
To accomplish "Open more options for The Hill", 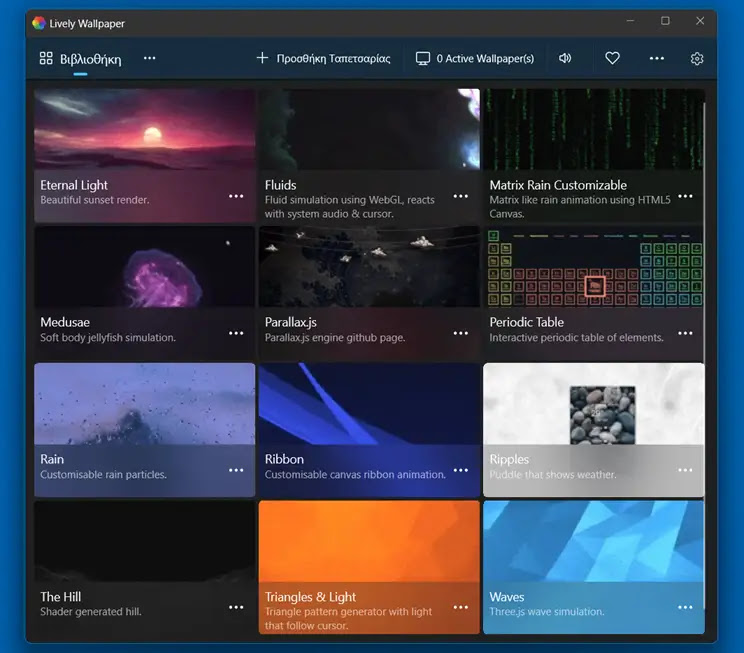I will 236,607.
